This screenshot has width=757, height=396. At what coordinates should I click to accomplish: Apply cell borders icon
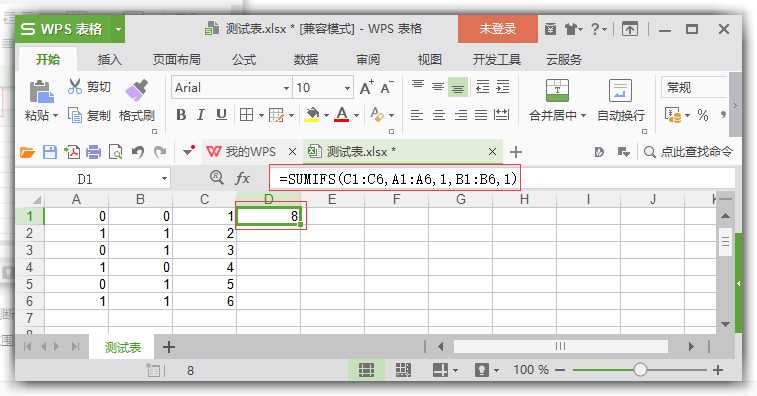point(247,115)
